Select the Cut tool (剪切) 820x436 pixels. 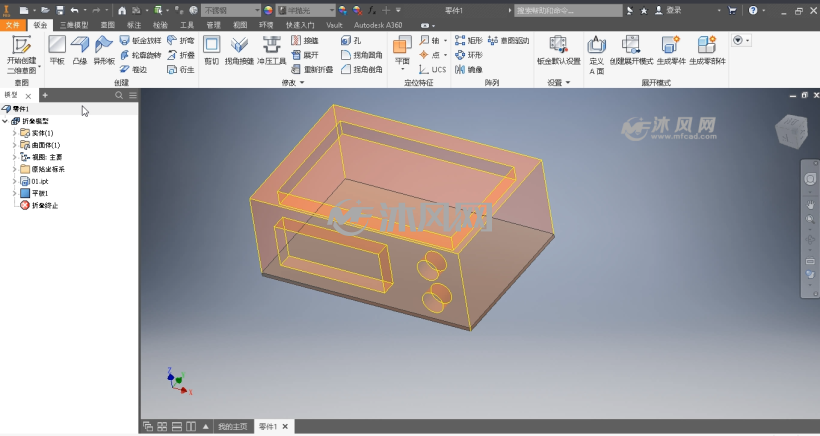[x=211, y=51]
